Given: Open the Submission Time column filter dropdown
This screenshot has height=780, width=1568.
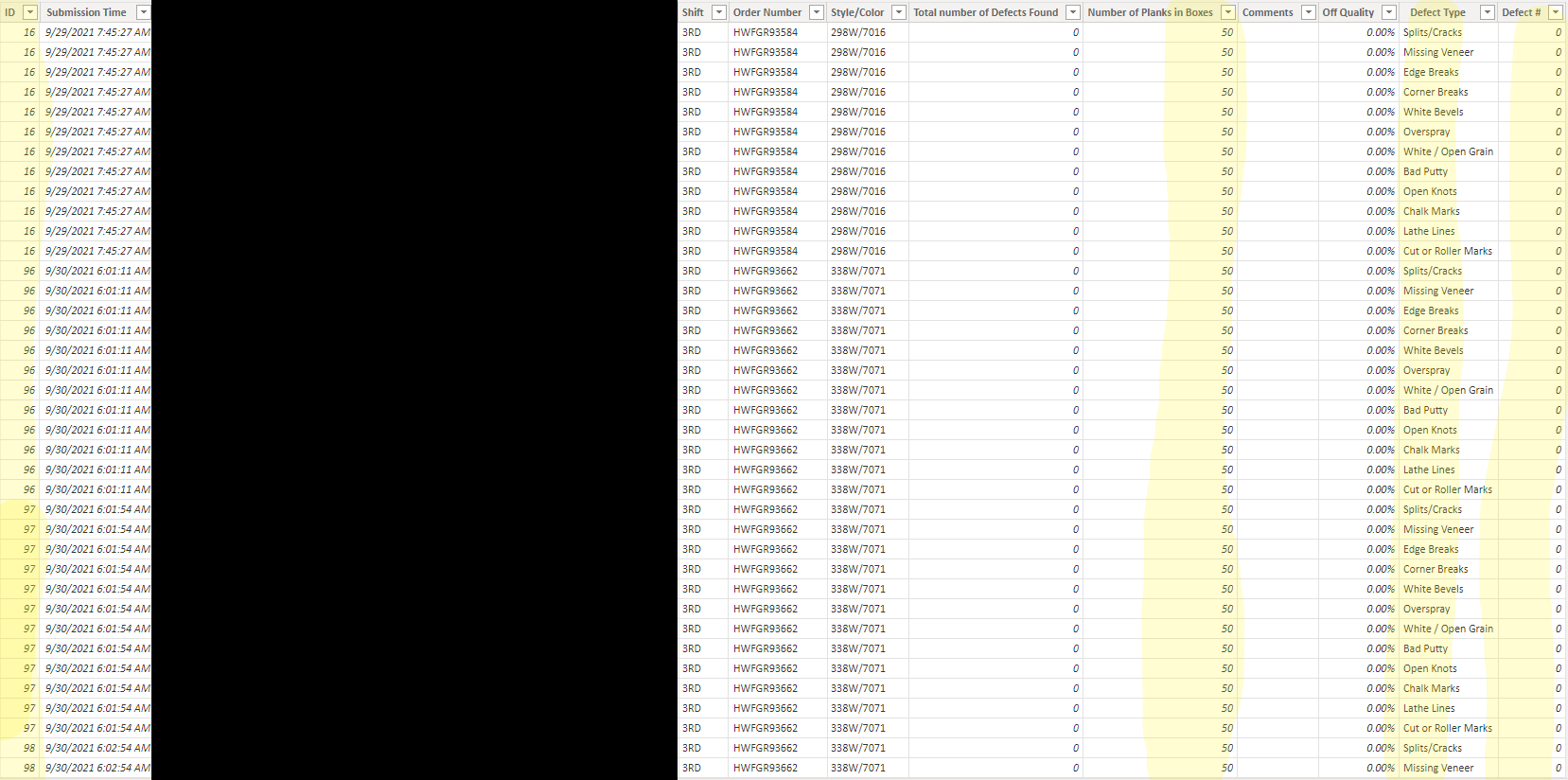Looking at the screenshot, I should [144, 12].
